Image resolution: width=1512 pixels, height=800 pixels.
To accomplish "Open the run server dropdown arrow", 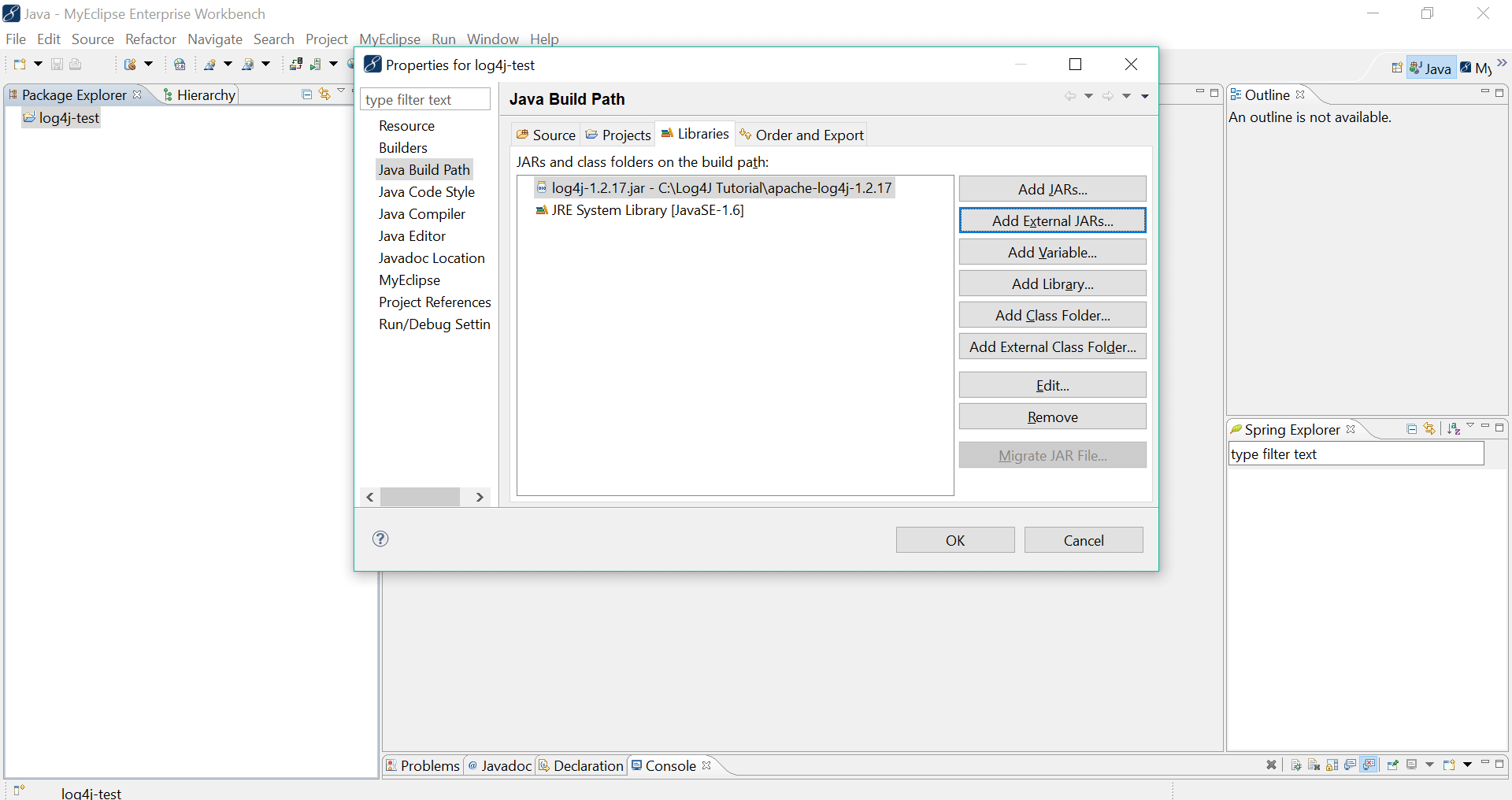I will (333, 65).
